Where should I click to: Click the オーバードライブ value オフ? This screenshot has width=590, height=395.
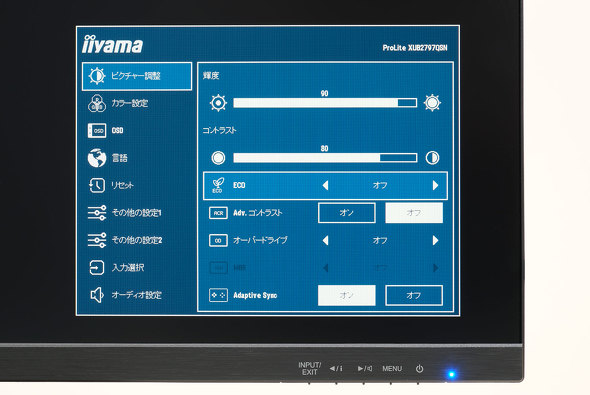380,240
